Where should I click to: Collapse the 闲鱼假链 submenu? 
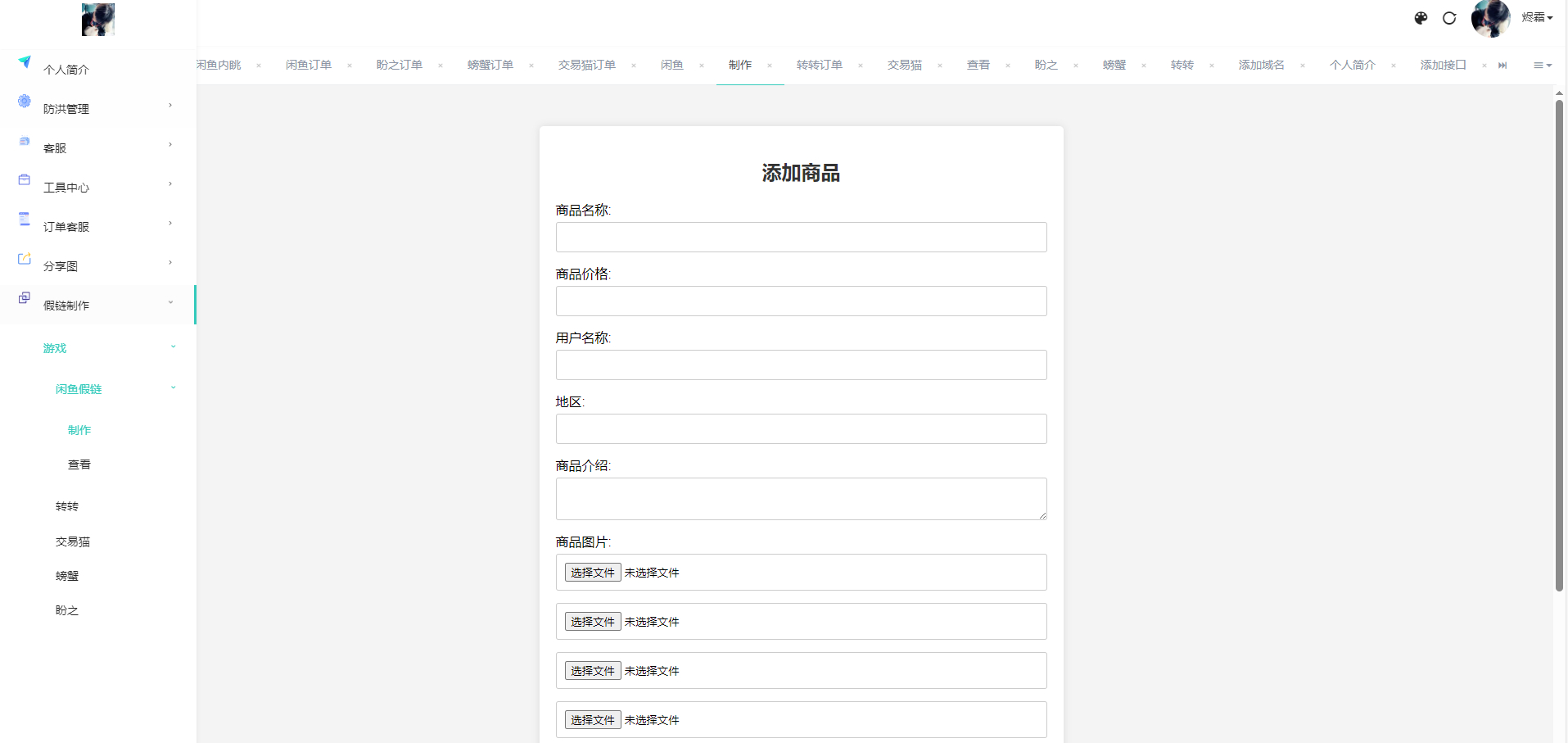(173, 387)
